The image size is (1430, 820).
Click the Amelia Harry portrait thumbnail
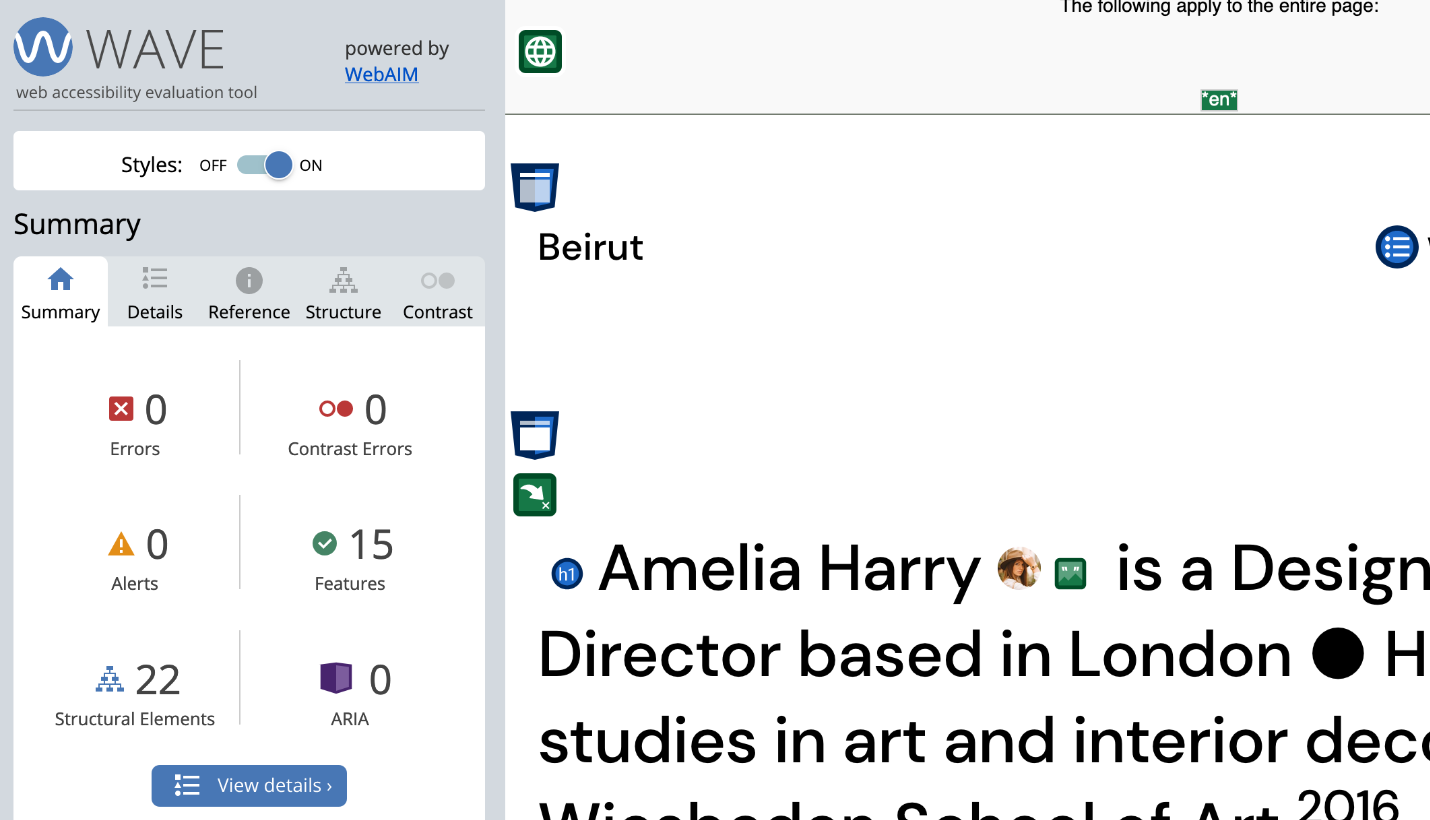[x=1019, y=568]
